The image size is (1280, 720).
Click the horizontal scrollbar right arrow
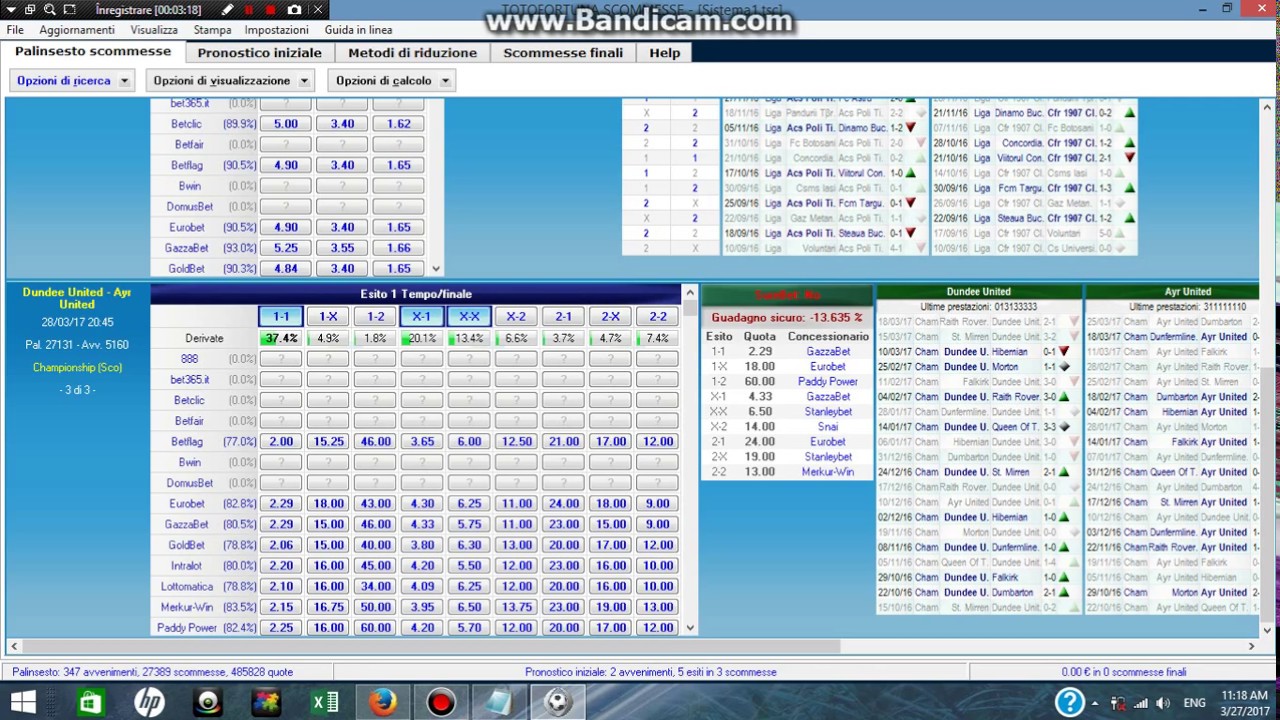(1251, 646)
